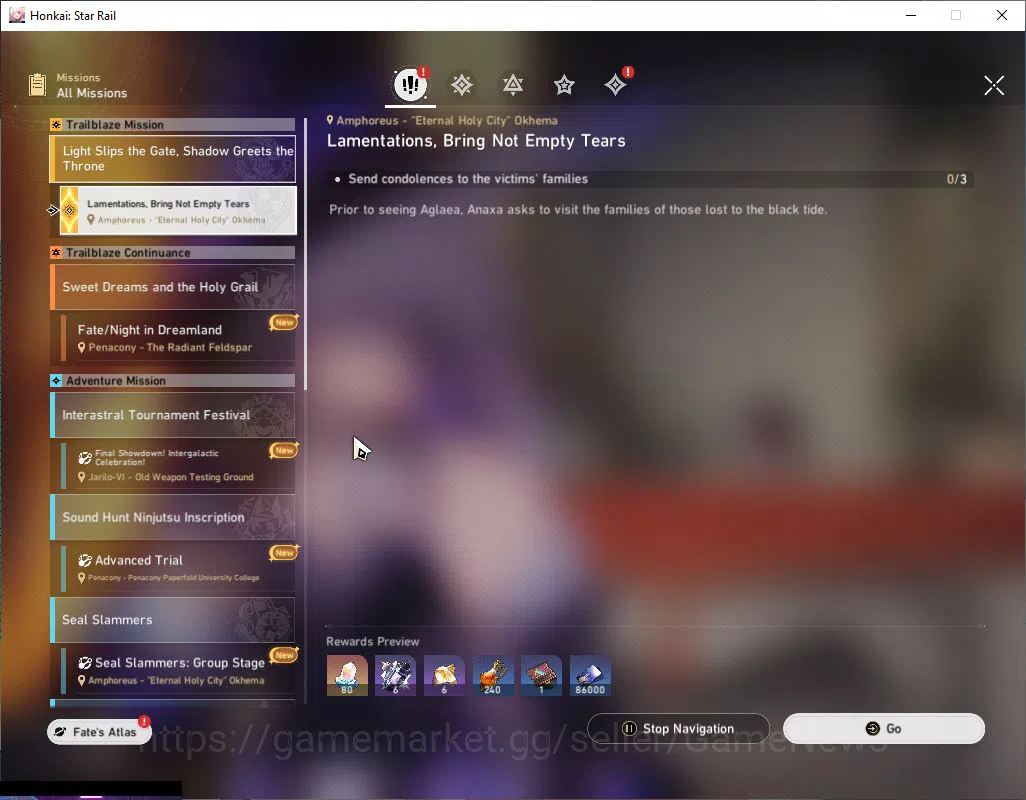This screenshot has width=1026, height=800.
Task: Switch to the Trailblaze Mission filter tab
Action: click(x=461, y=84)
